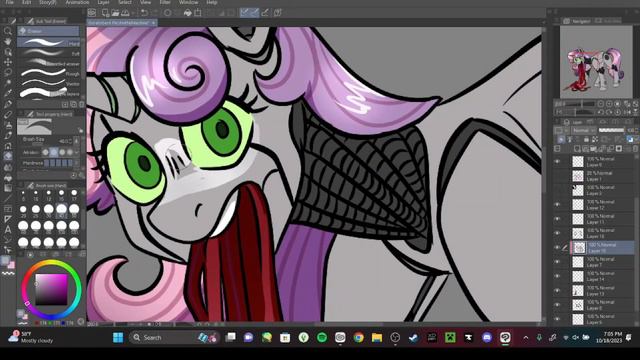Select the Lasso selection tool
Image resolution: width=640 pixels, height=360 pixels.
pos(7,73)
